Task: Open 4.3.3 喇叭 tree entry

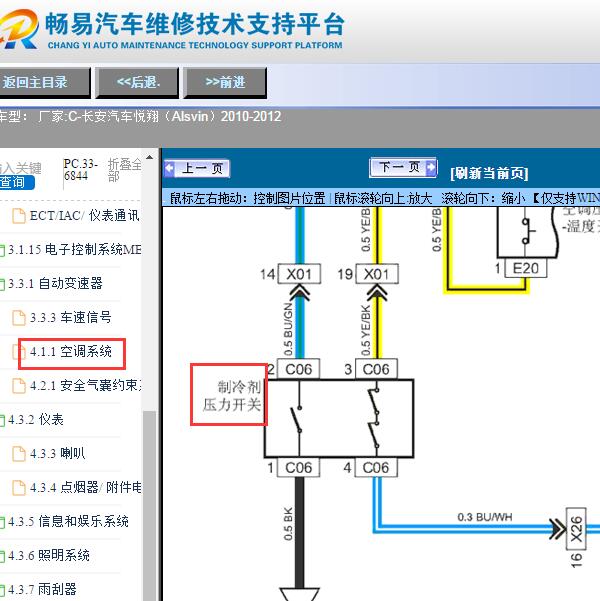Action: pos(58,453)
